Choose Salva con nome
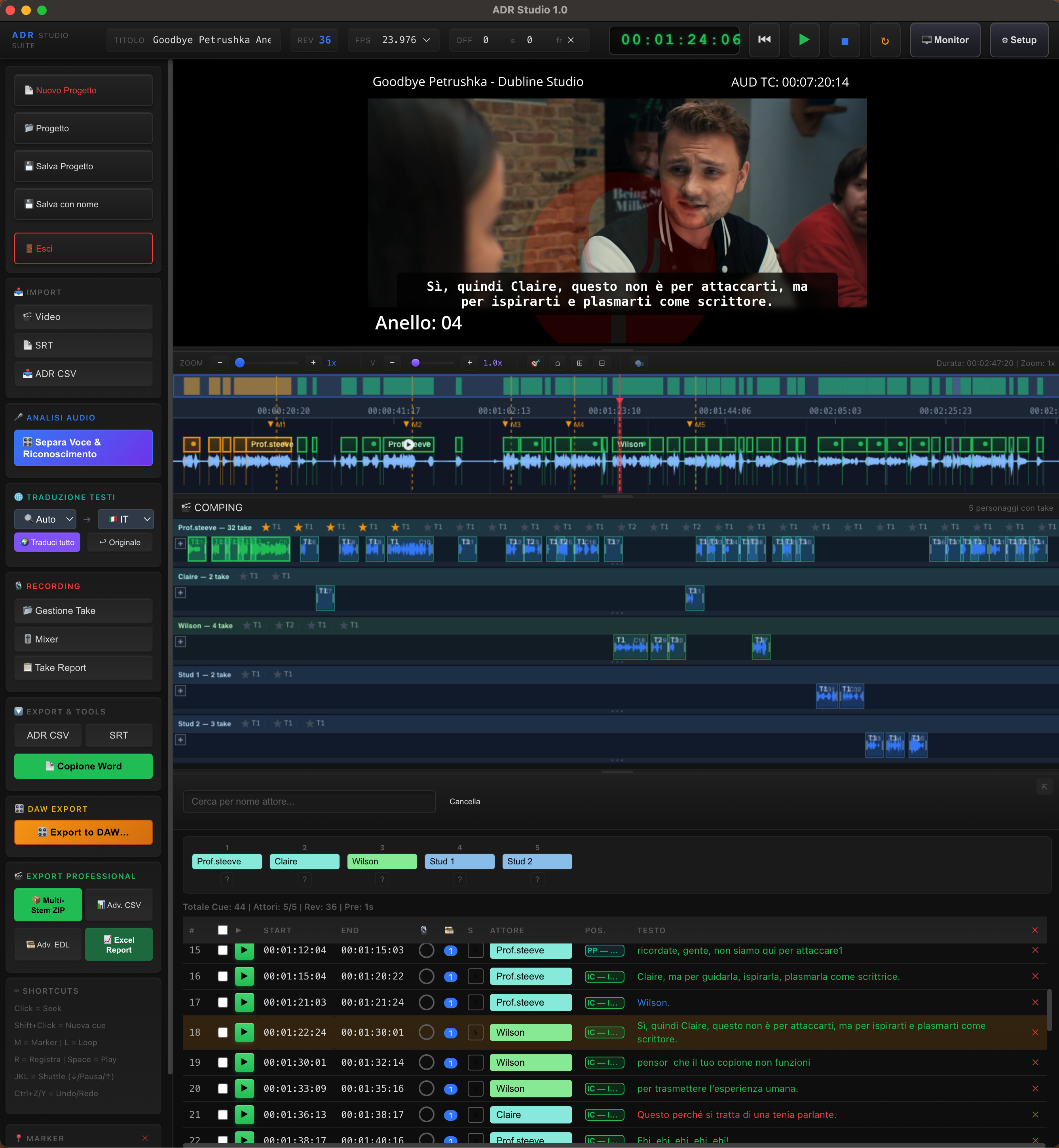This screenshot has height=1148, width=1059. point(84,204)
